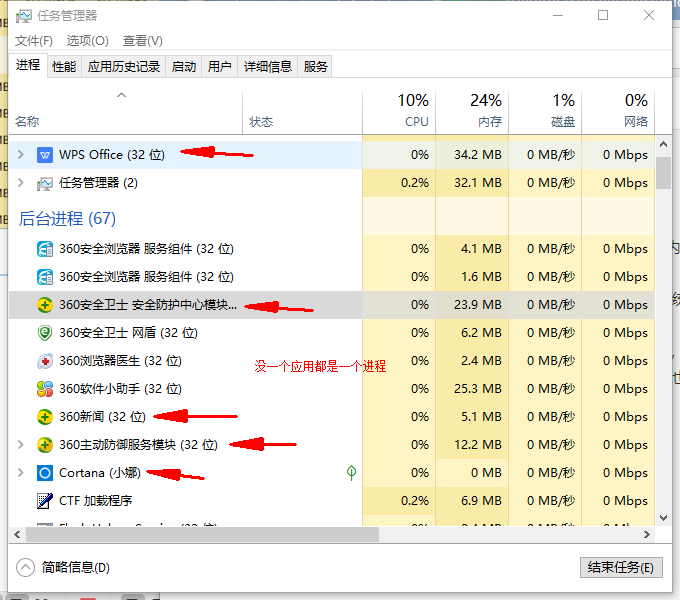Click the 25.3 MB memory value
This screenshot has height=600, width=680.
click(477, 389)
